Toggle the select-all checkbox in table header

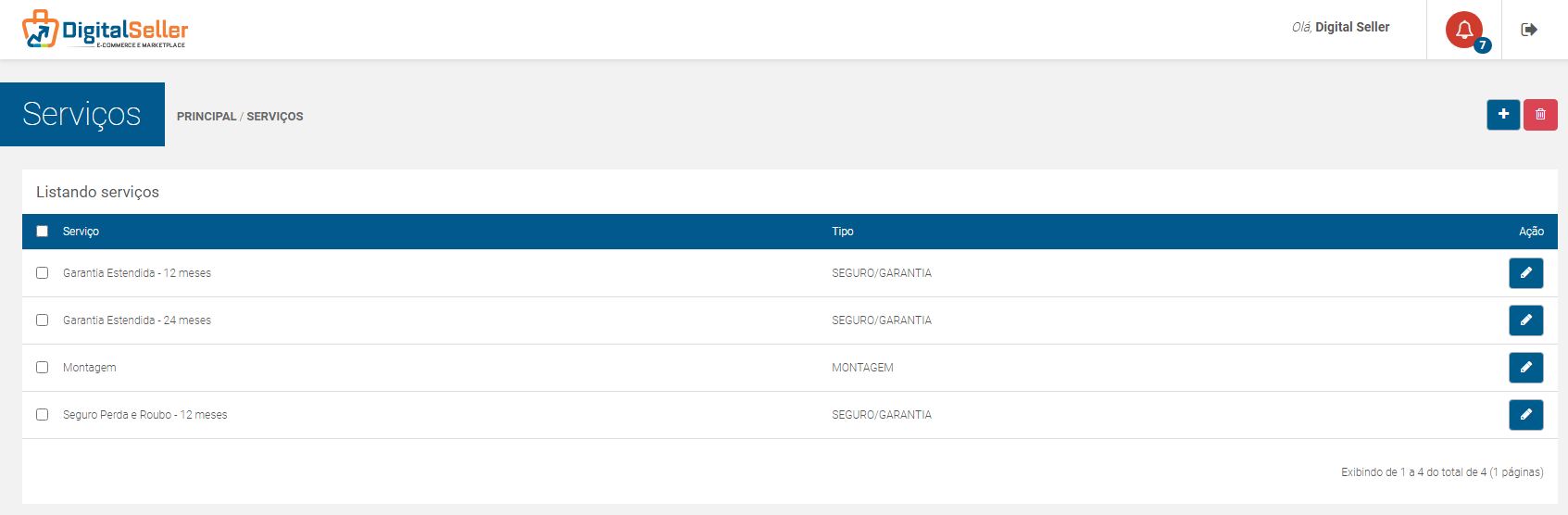pos(42,232)
